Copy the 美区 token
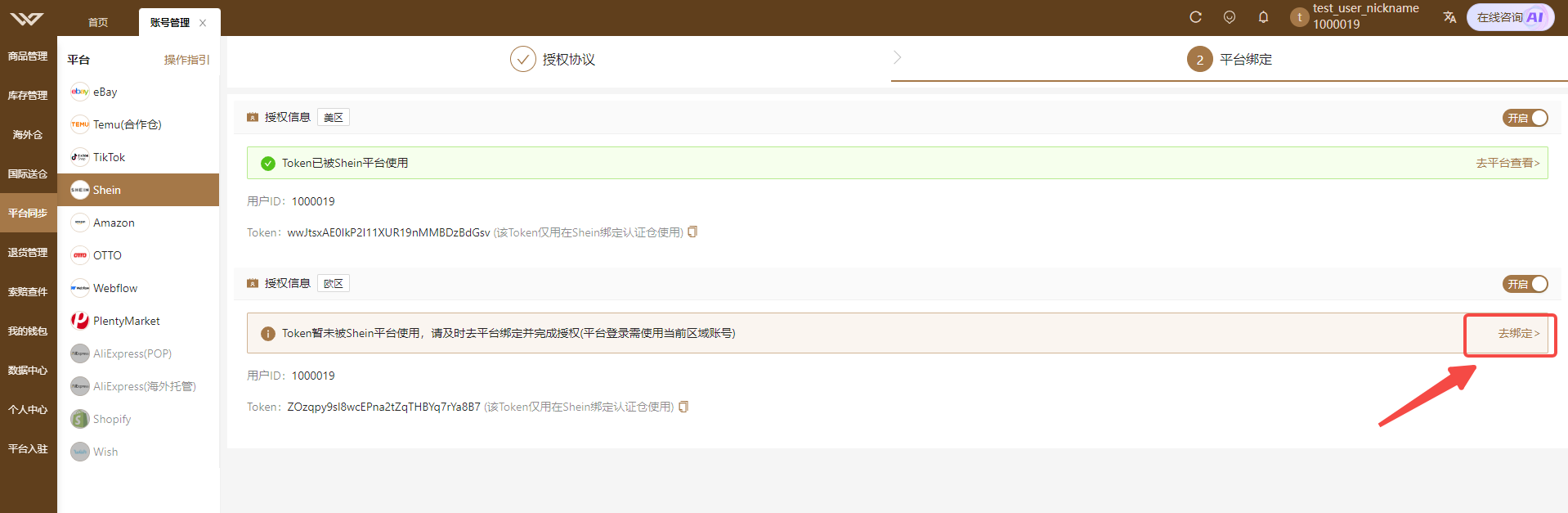 (692, 232)
